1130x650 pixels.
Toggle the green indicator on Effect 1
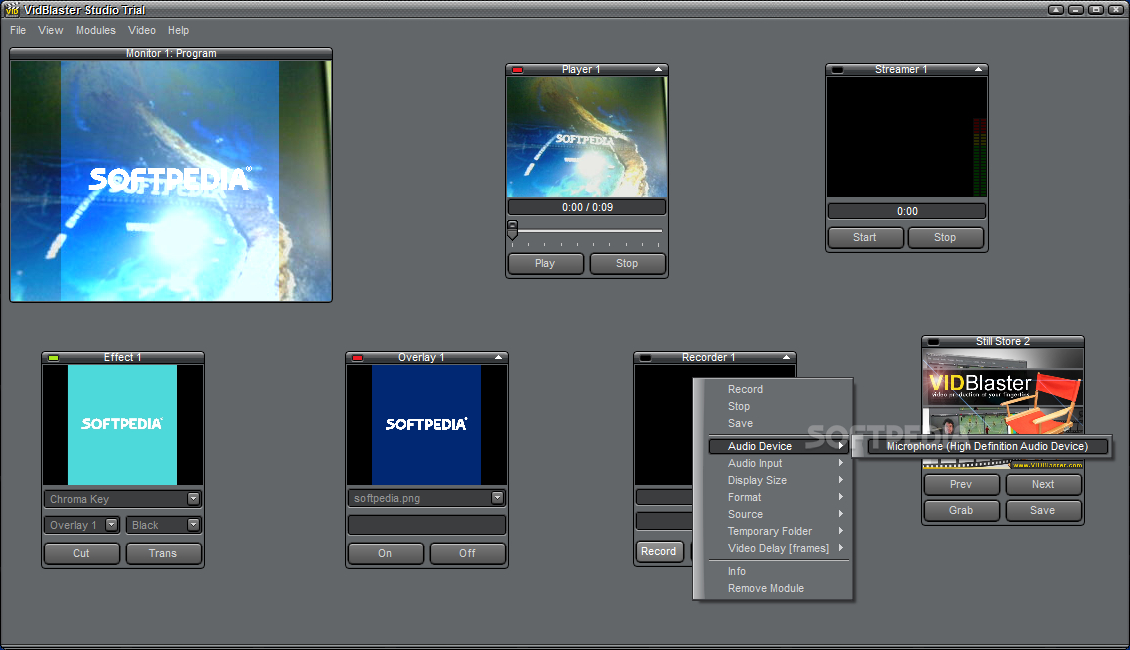pos(53,358)
